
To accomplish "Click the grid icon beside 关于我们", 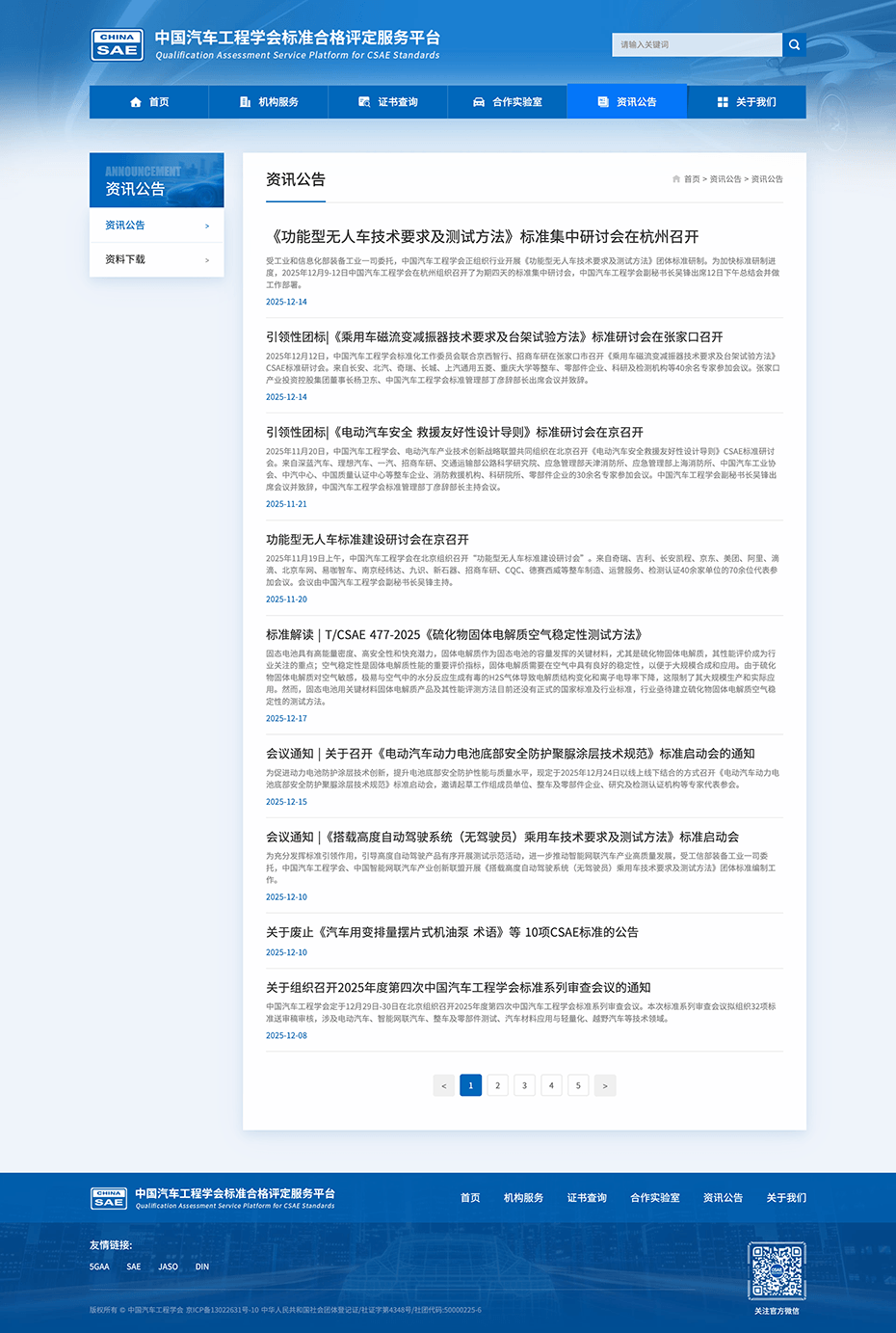I will 723,102.
